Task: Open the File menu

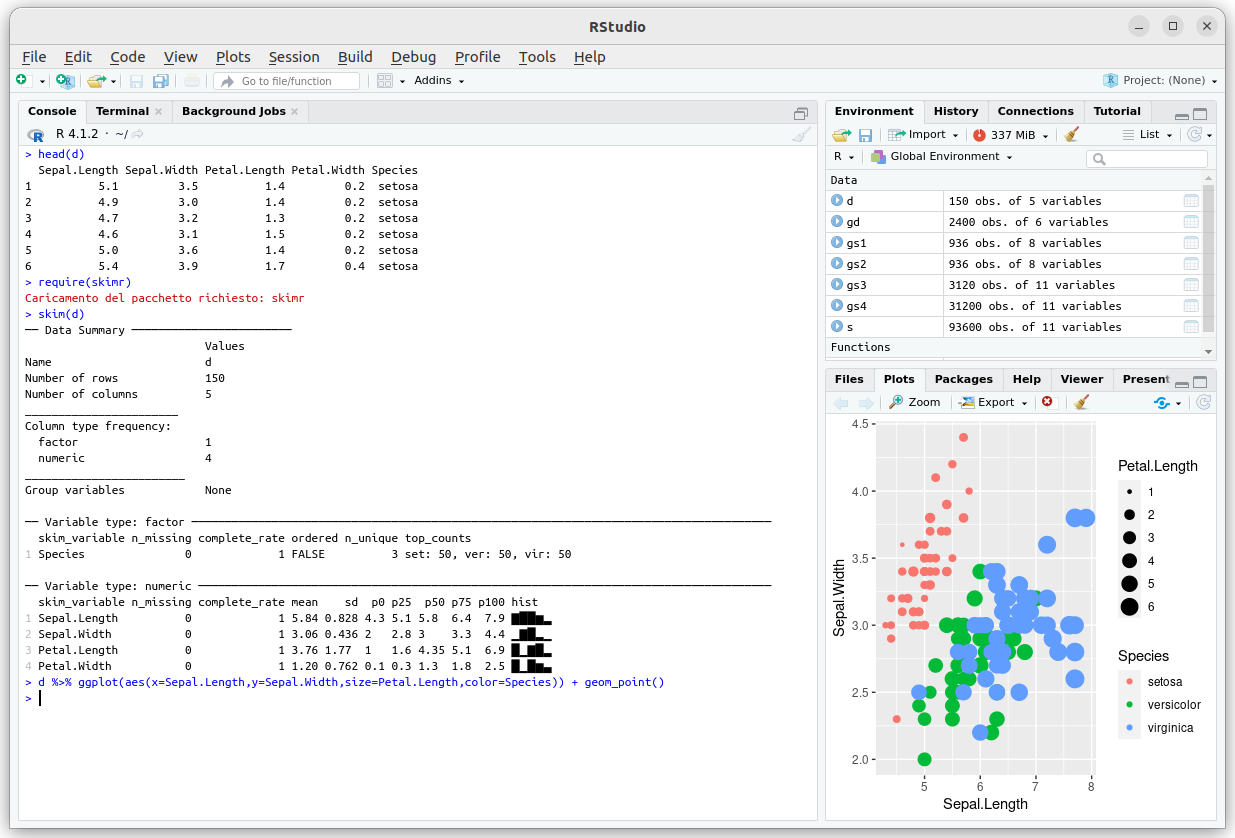Action: pyautogui.click(x=34, y=57)
